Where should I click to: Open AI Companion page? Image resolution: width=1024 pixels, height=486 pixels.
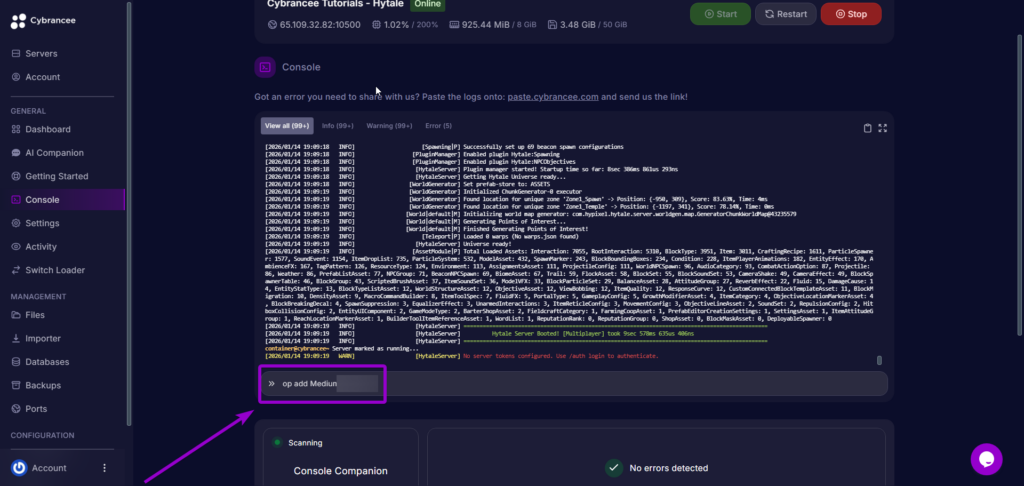pyautogui.click(x=54, y=153)
